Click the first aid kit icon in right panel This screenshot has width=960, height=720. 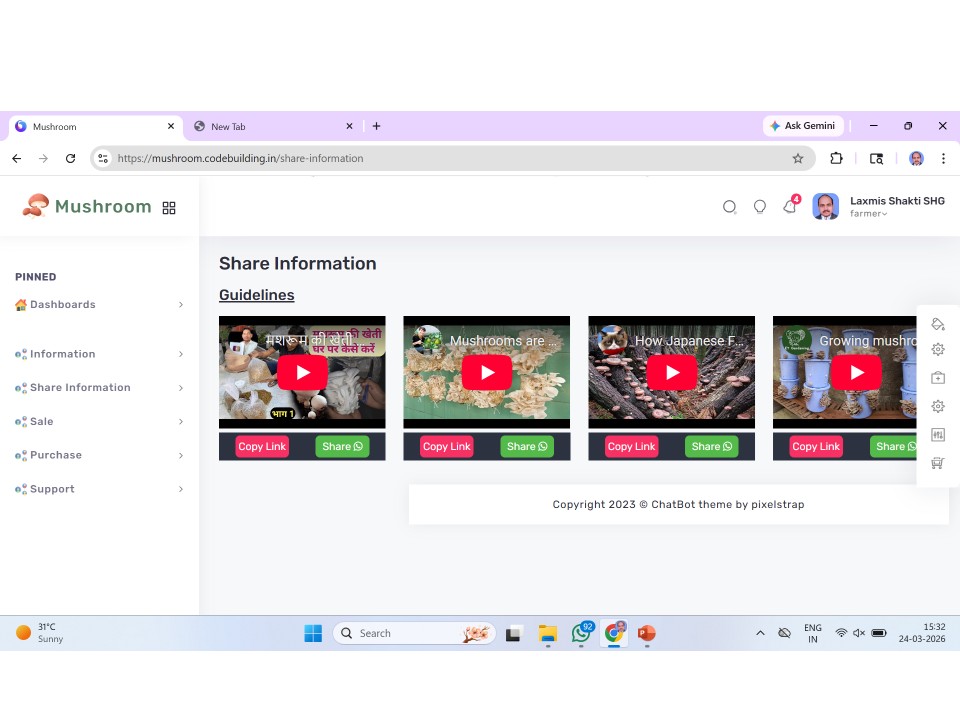click(x=937, y=378)
